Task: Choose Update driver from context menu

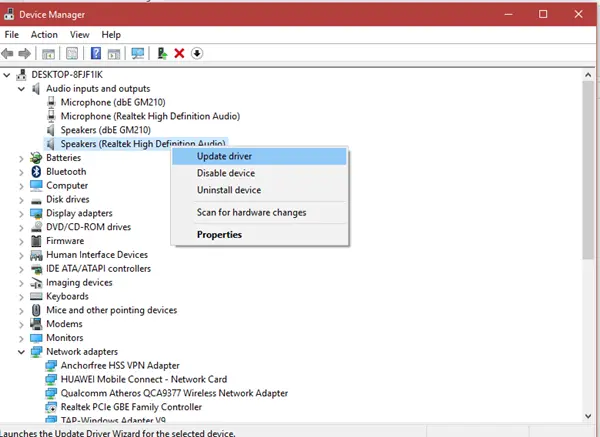Action: 259,156
